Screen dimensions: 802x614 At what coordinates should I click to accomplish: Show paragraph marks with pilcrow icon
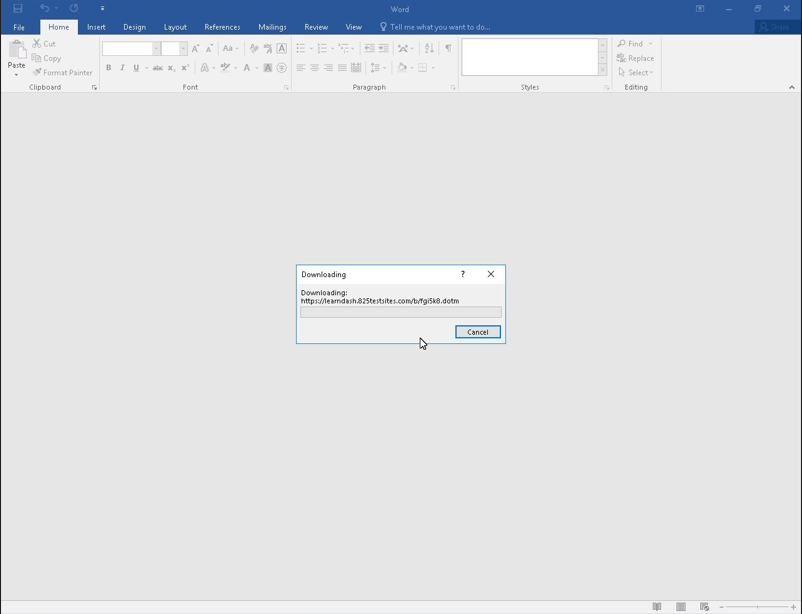[x=448, y=48]
